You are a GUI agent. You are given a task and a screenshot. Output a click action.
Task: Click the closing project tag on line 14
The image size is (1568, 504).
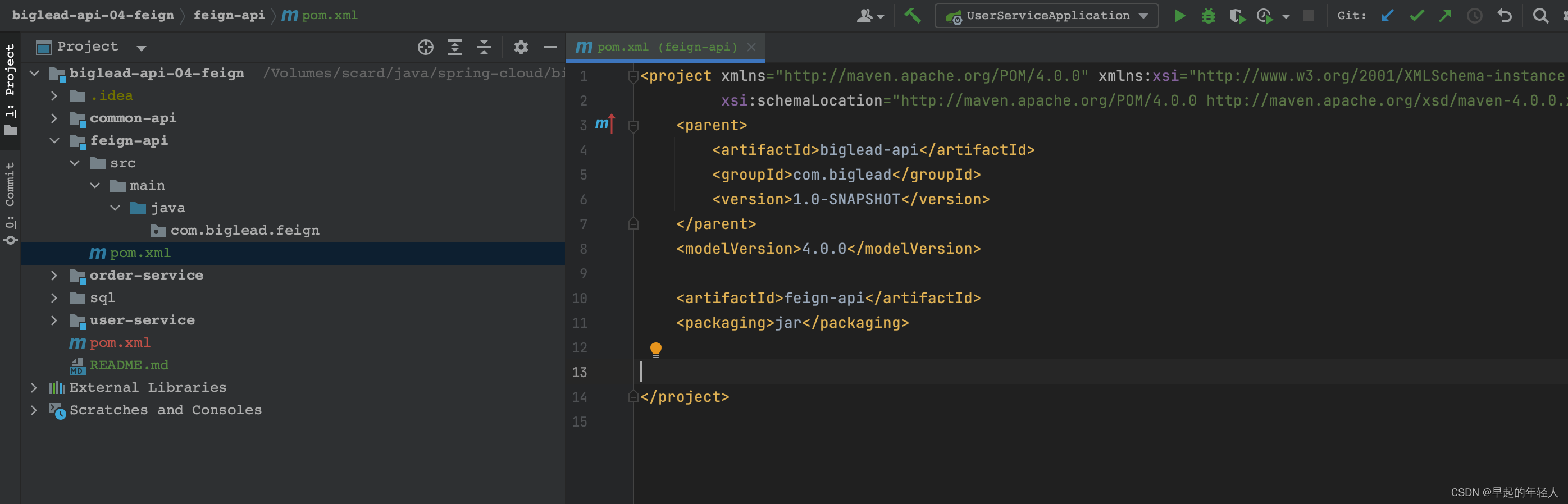[685, 397]
